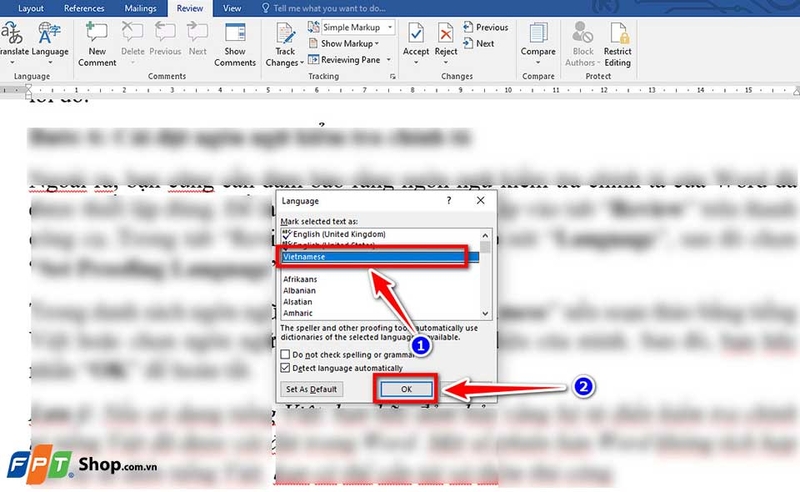The width and height of the screenshot is (800, 492).
Task: Jump to the Next change
Action: pos(479,43)
